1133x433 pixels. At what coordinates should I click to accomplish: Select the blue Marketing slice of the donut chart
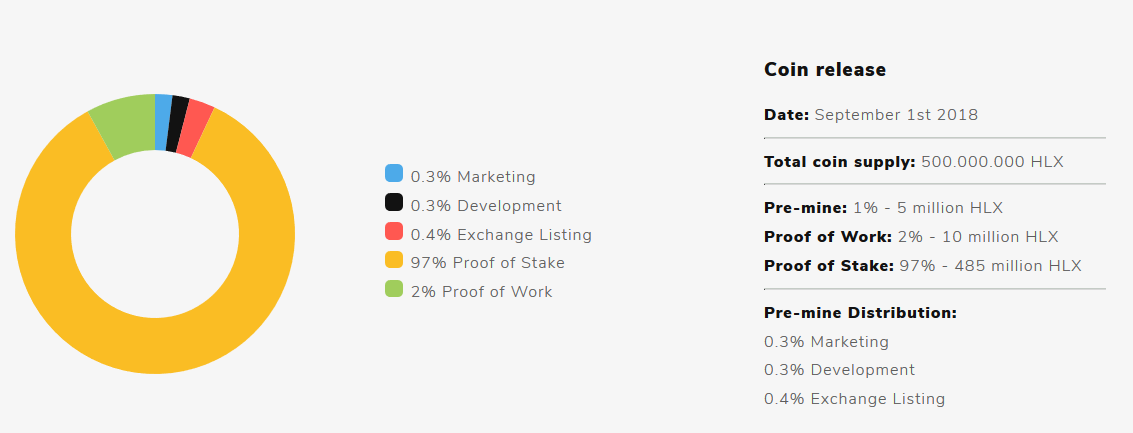pyautogui.click(x=163, y=122)
